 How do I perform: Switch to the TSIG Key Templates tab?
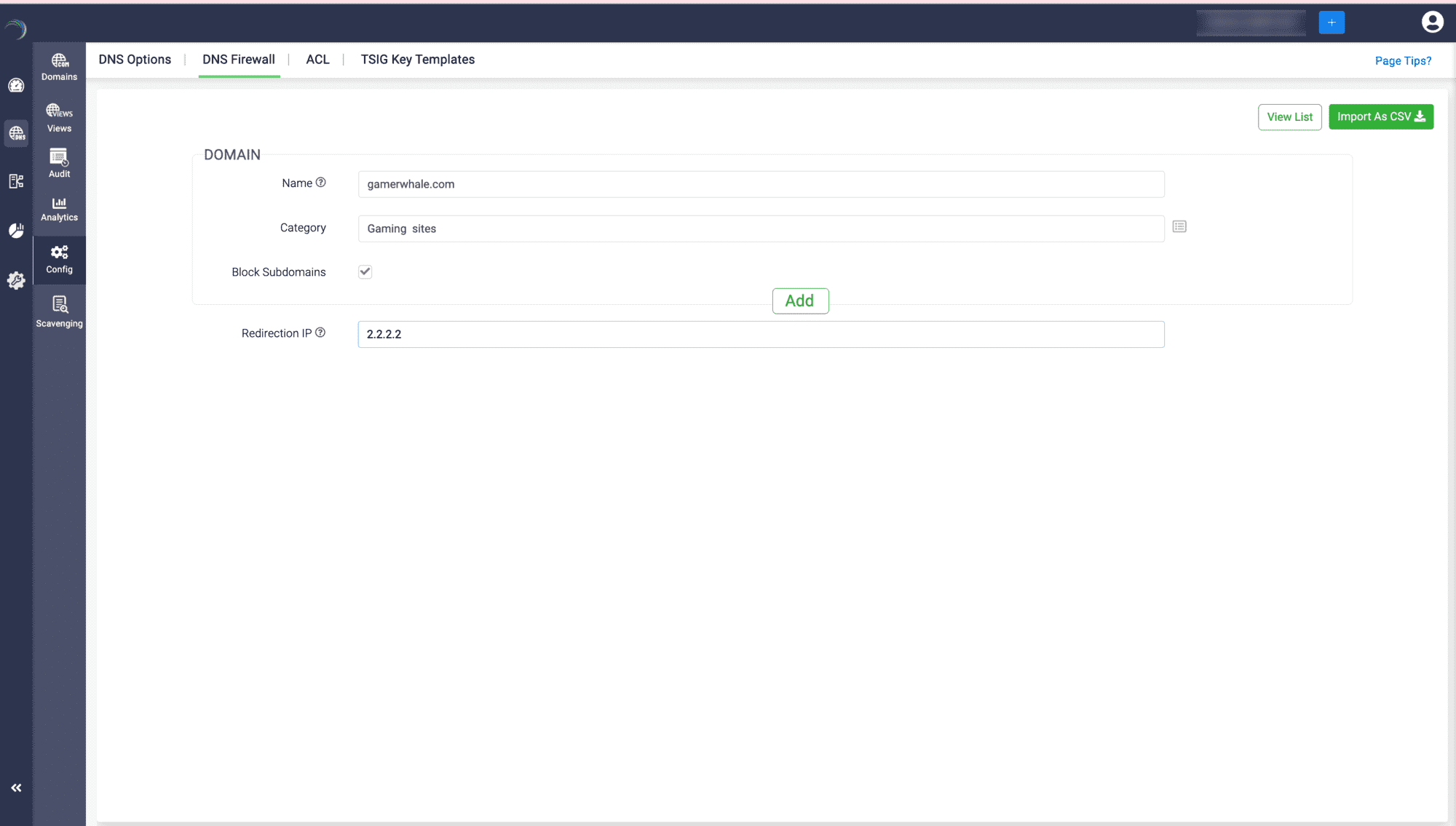pyautogui.click(x=417, y=60)
